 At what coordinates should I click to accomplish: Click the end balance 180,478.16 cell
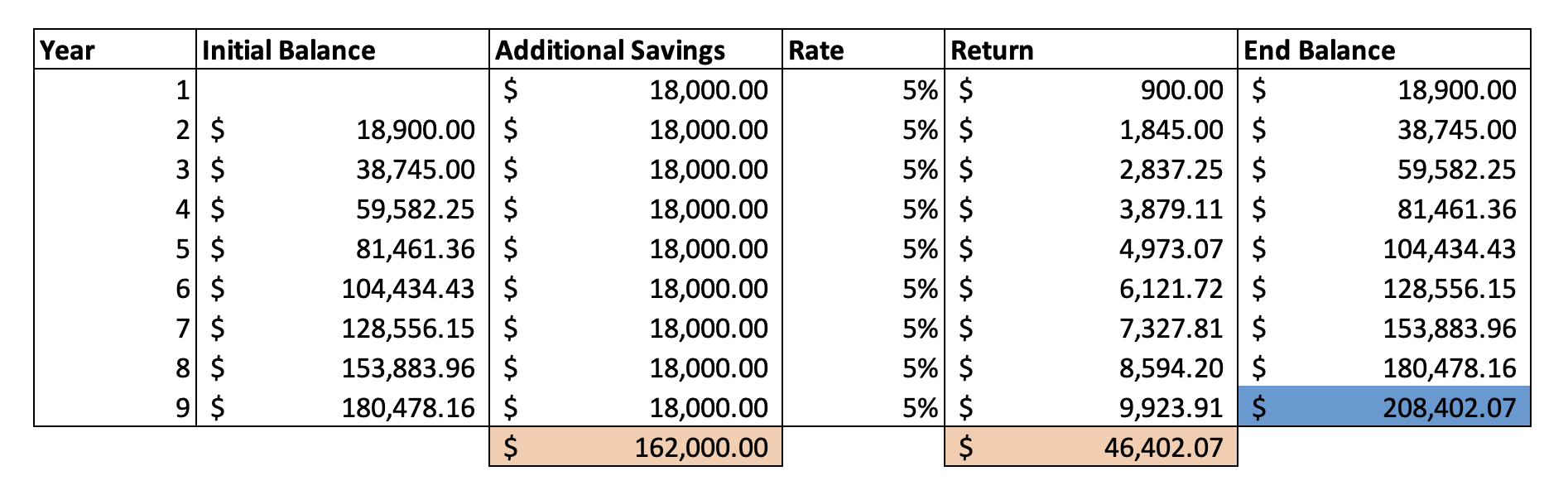[1384, 368]
